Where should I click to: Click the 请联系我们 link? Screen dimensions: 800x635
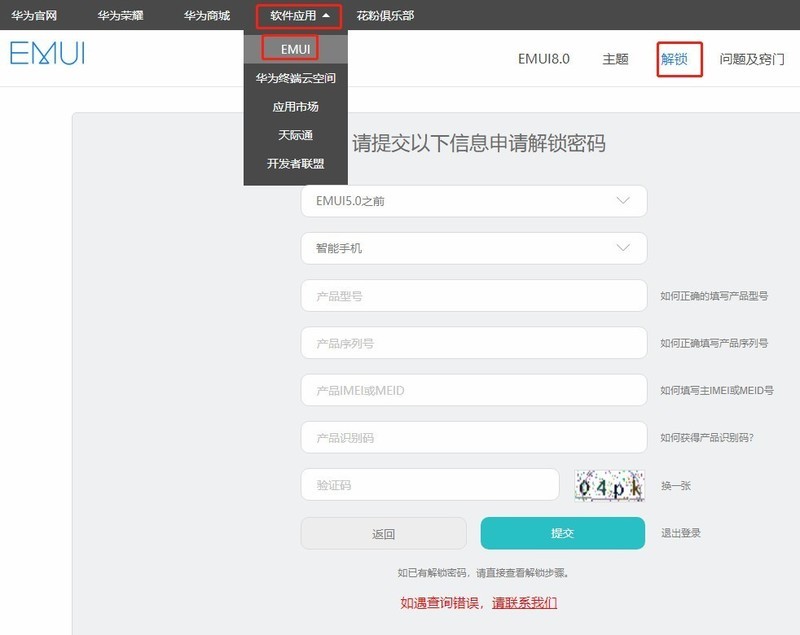[524, 603]
